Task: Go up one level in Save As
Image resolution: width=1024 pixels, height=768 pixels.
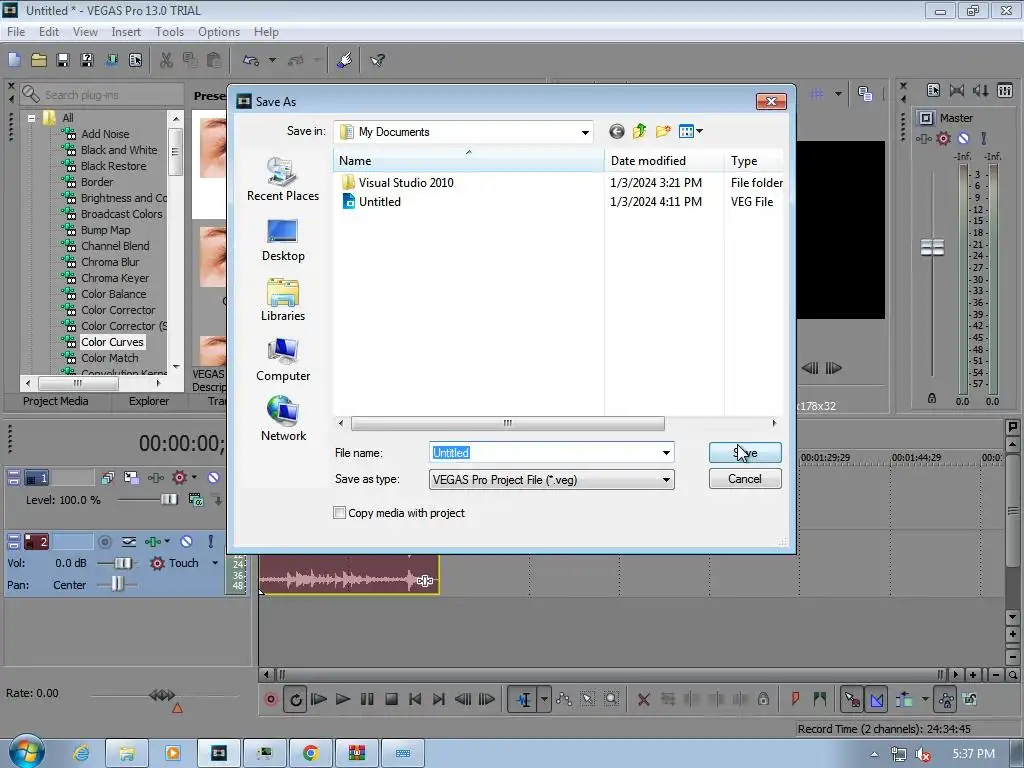Action: (639, 131)
